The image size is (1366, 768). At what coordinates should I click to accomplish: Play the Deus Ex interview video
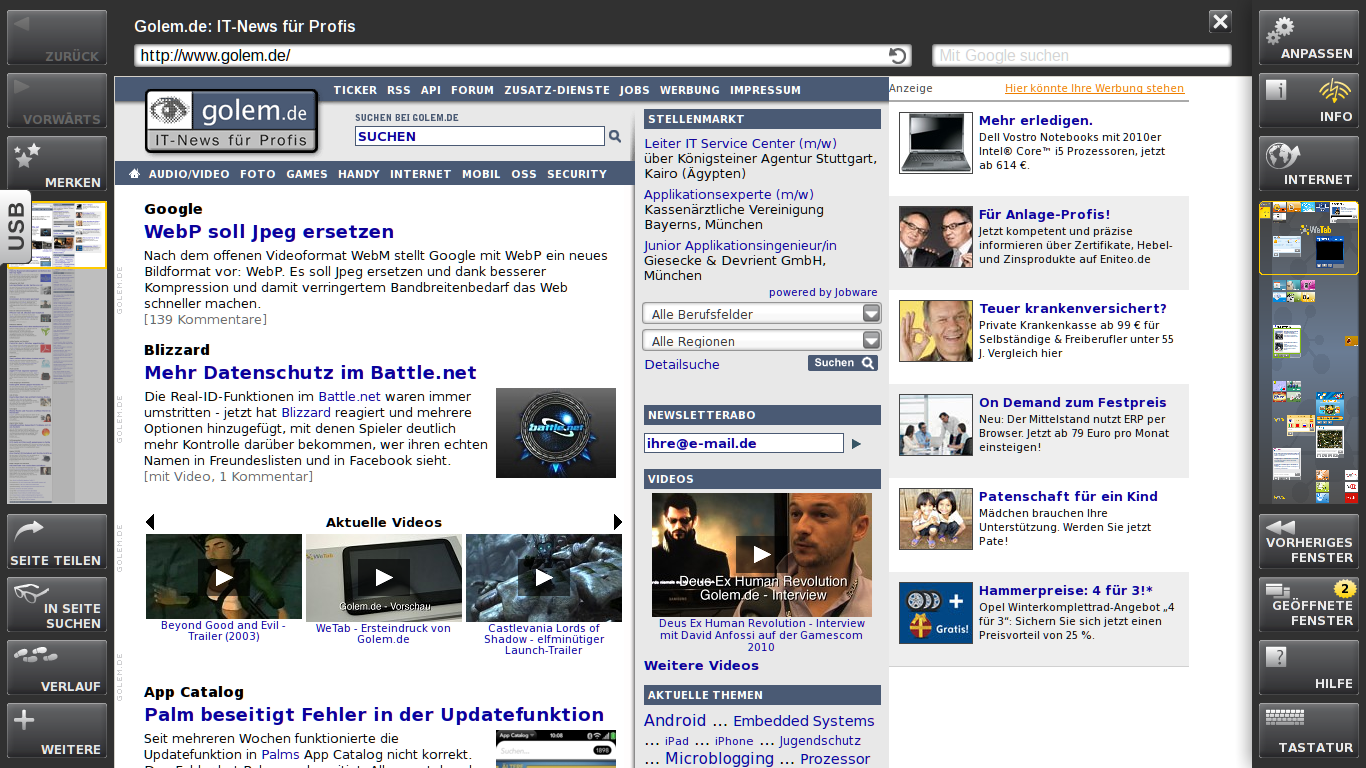click(761, 554)
